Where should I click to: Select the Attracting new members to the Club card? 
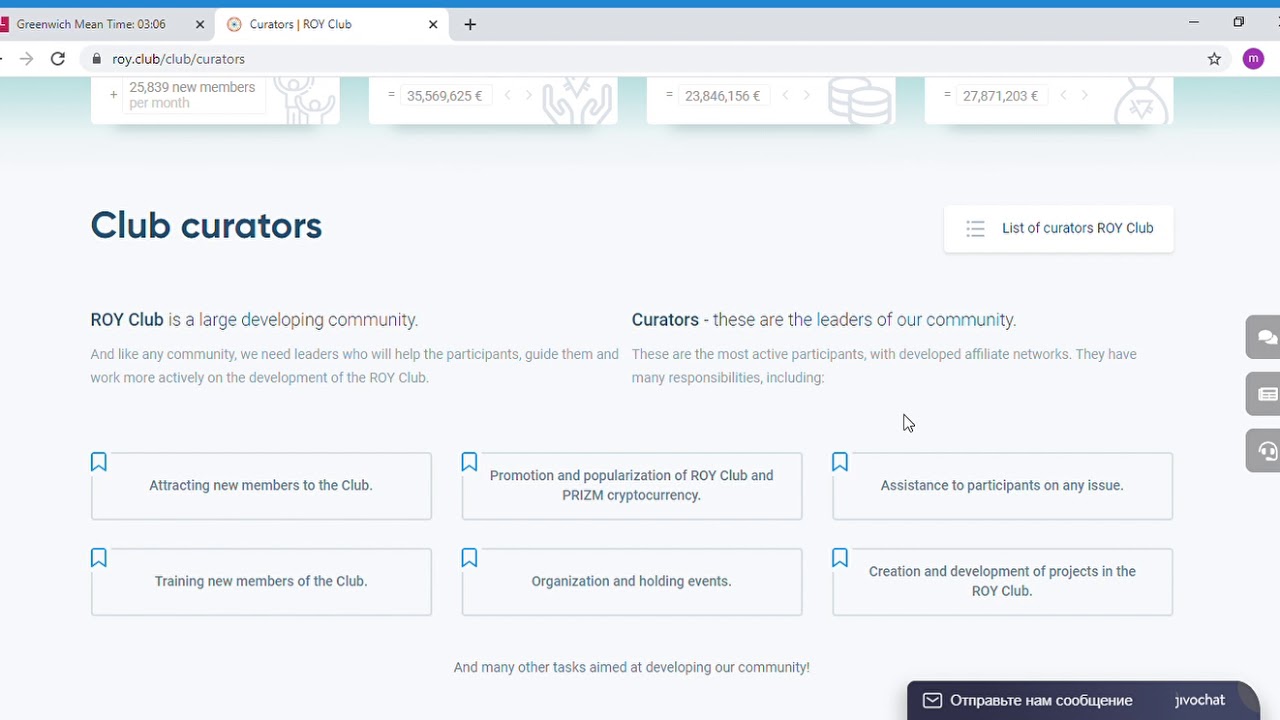pos(261,486)
